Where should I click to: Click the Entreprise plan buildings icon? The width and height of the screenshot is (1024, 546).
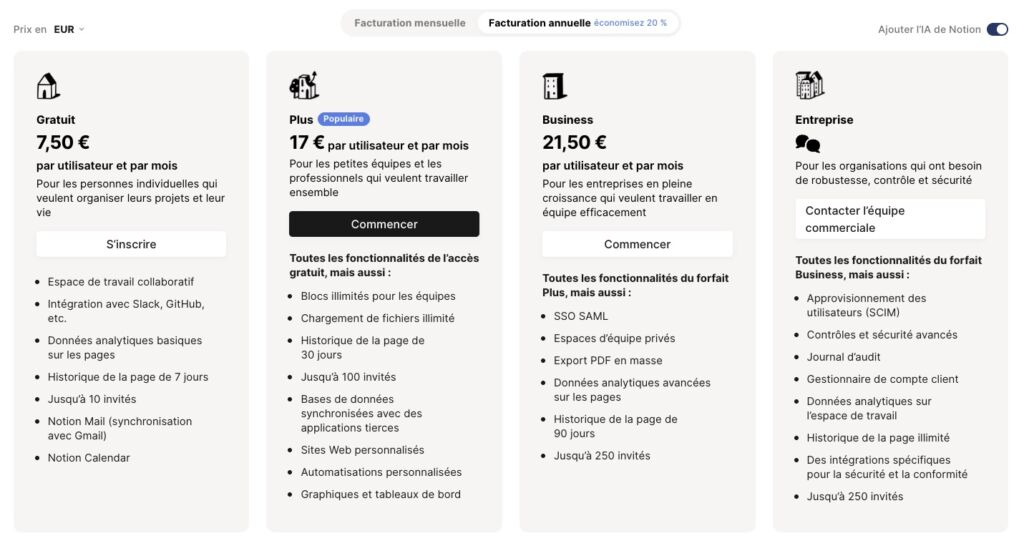coord(809,85)
